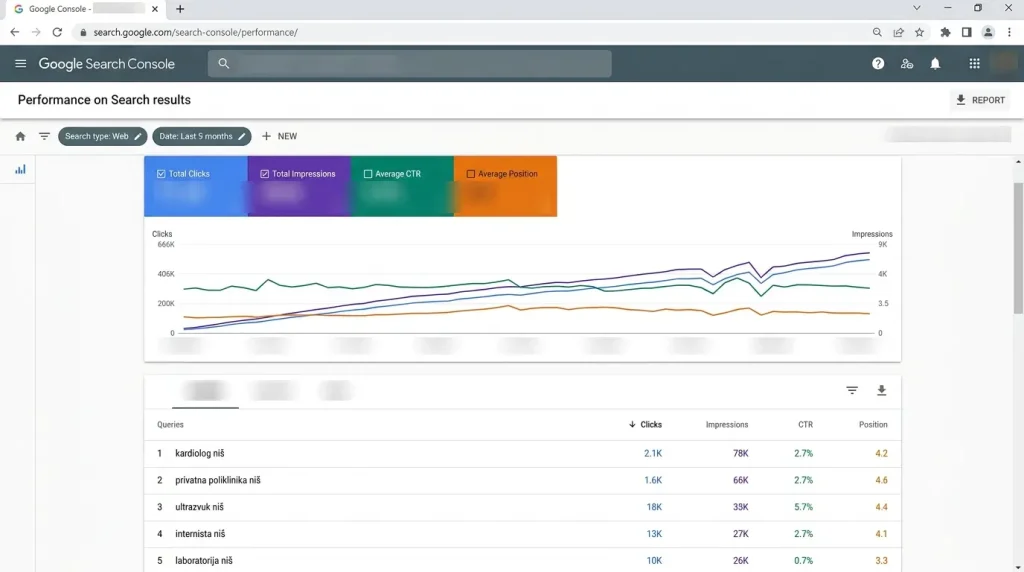Edit the Search type: Web filter chip
Image resolution: width=1024 pixels, height=572 pixels.
click(x=103, y=136)
